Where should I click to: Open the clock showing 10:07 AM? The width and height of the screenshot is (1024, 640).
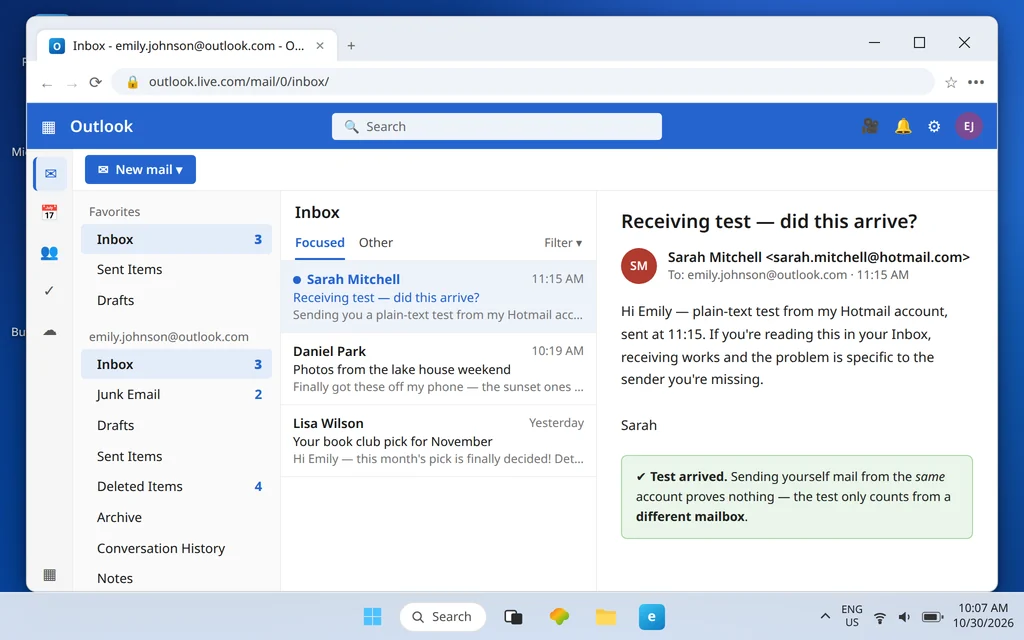click(983, 616)
